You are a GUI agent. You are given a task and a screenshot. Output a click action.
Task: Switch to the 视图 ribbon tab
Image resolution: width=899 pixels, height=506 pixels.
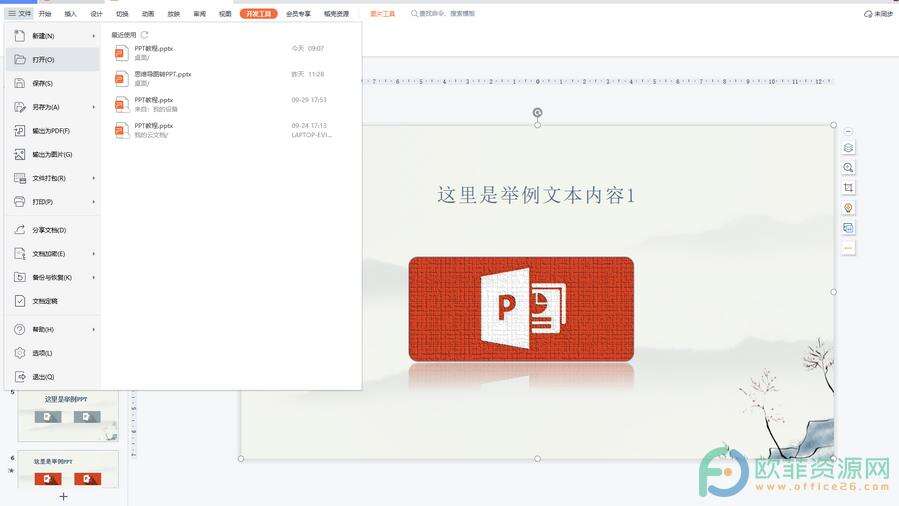[x=225, y=14]
